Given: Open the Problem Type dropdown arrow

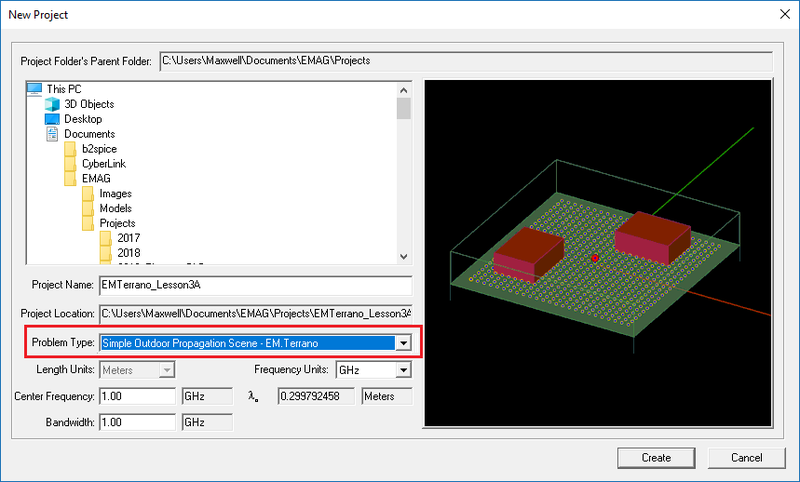Looking at the screenshot, I should 404,343.
